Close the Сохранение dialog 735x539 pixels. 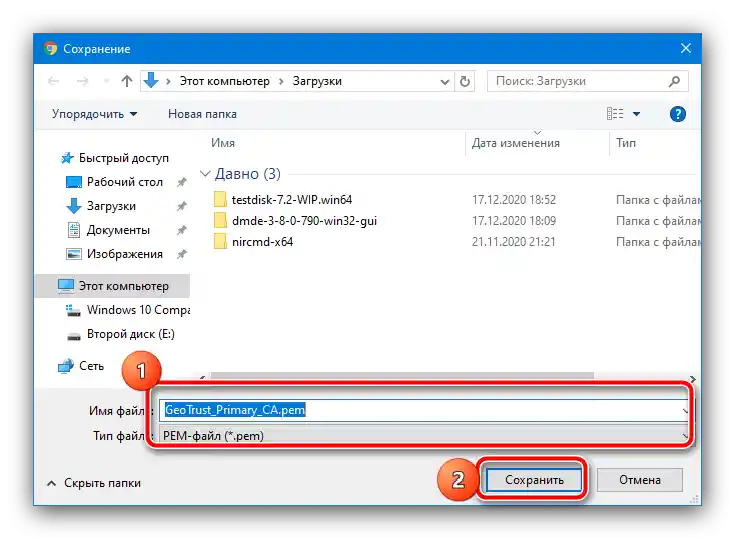pyautogui.click(x=686, y=48)
